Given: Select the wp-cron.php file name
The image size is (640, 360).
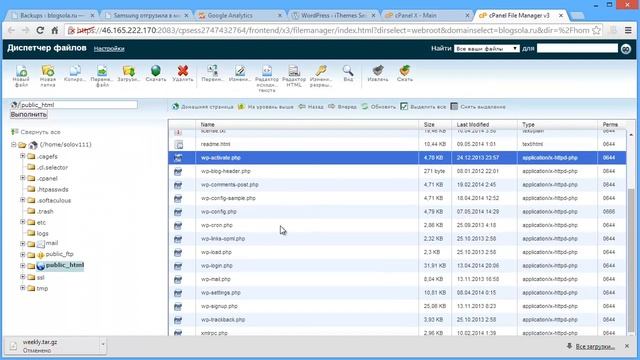Looking at the screenshot, I should (217, 225).
